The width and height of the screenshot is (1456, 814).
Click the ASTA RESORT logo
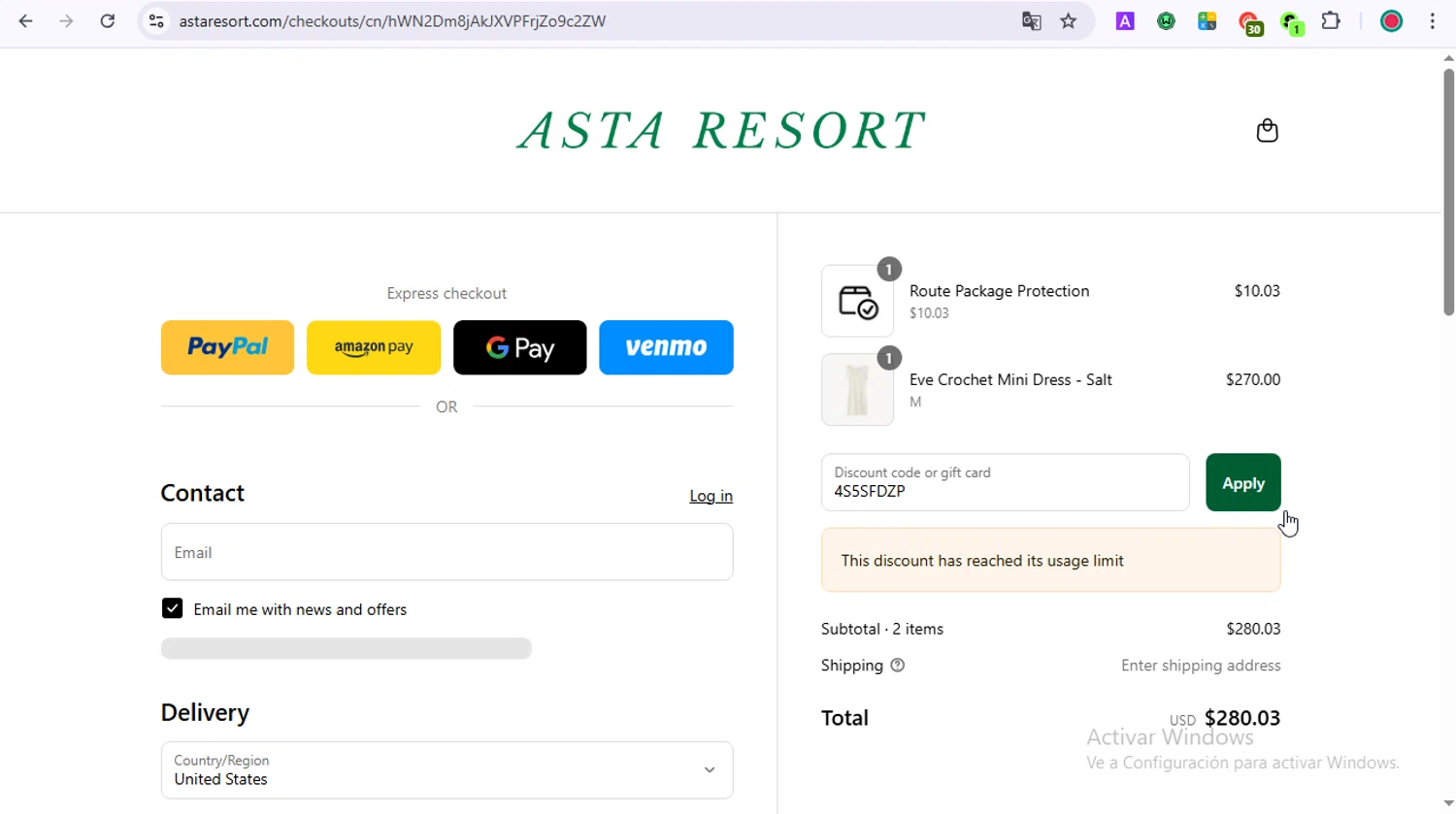pyautogui.click(x=720, y=130)
